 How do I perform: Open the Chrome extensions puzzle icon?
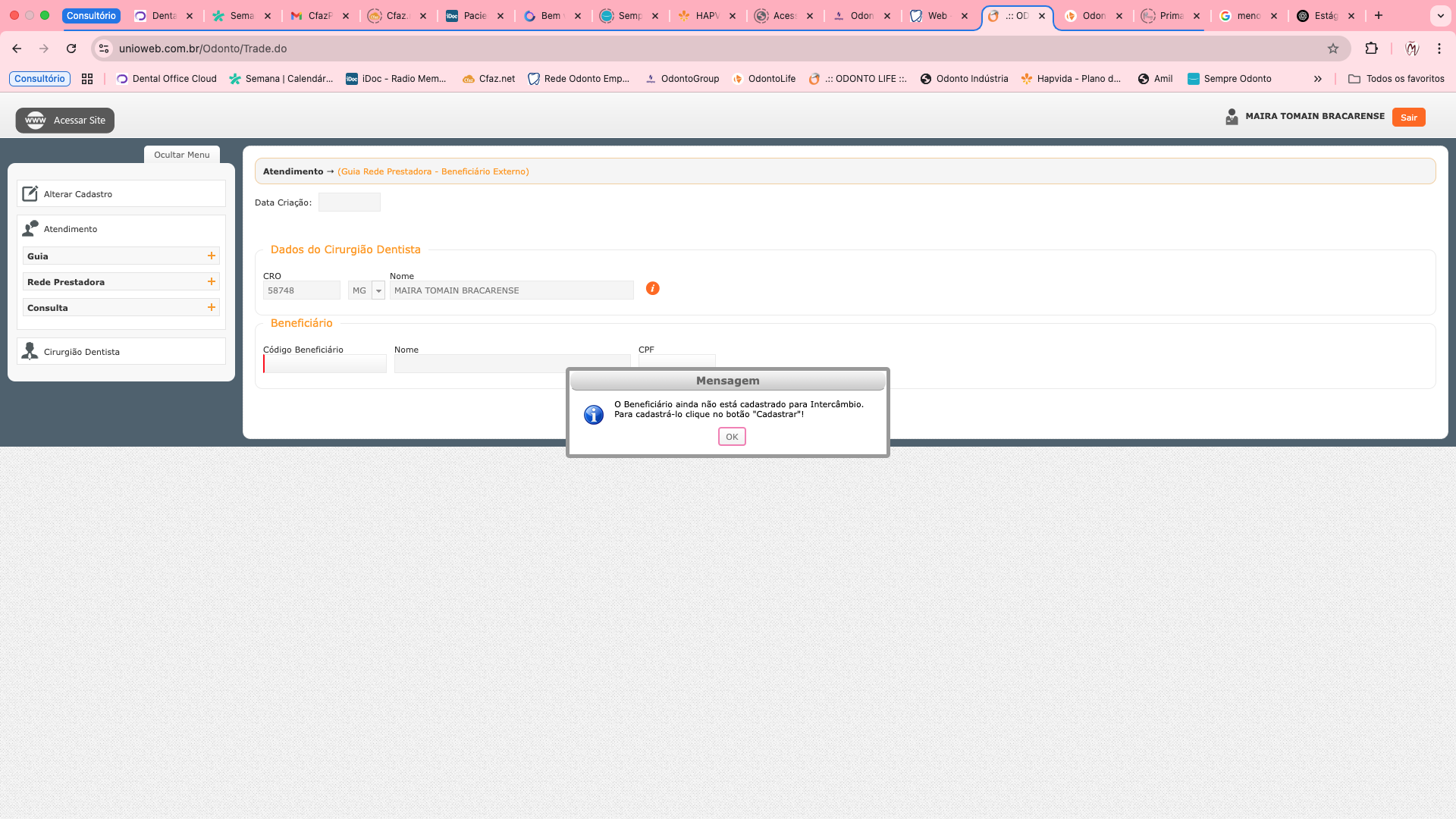coord(1371,49)
